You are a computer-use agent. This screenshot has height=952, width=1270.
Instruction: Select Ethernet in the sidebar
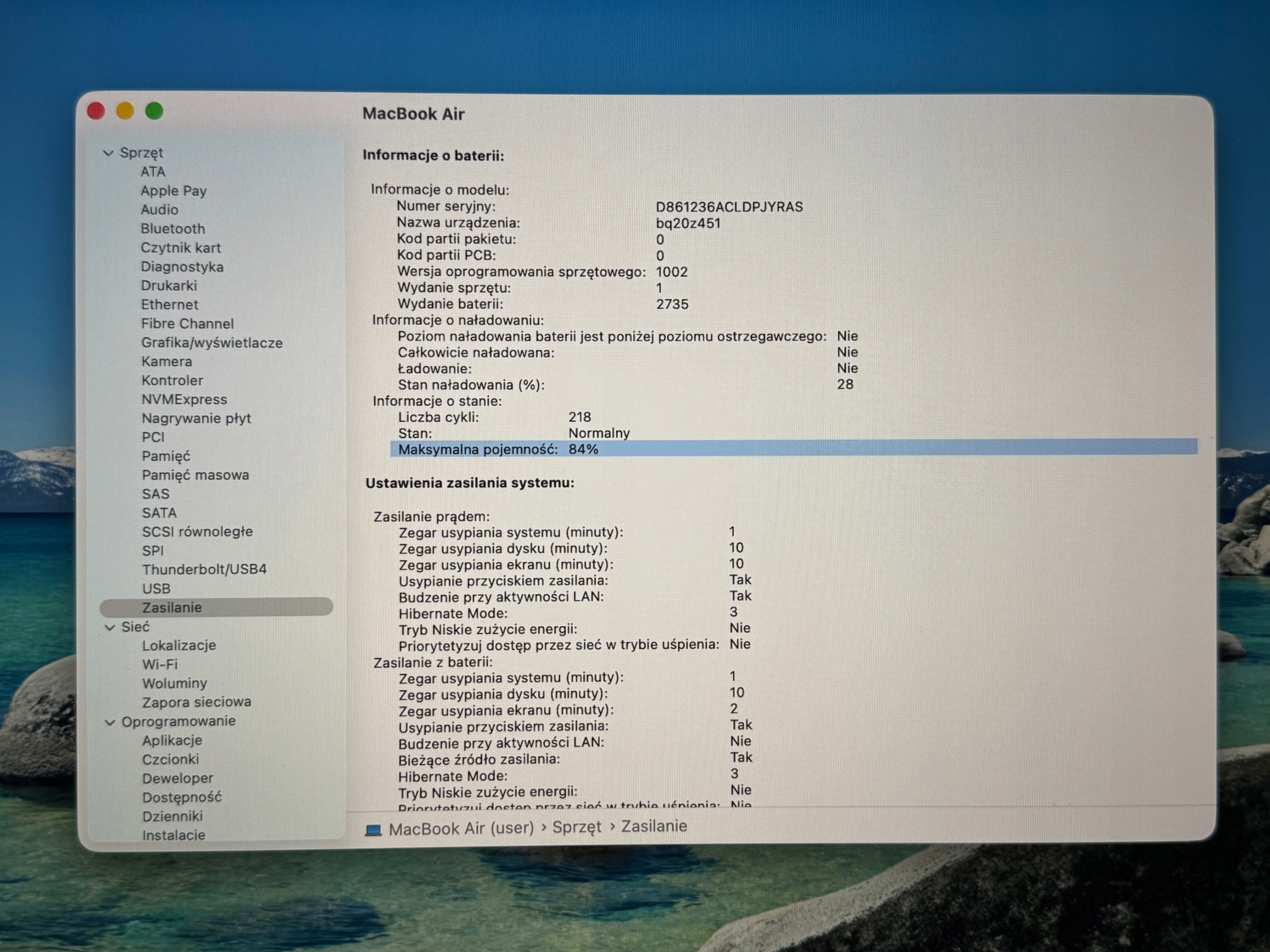(169, 305)
